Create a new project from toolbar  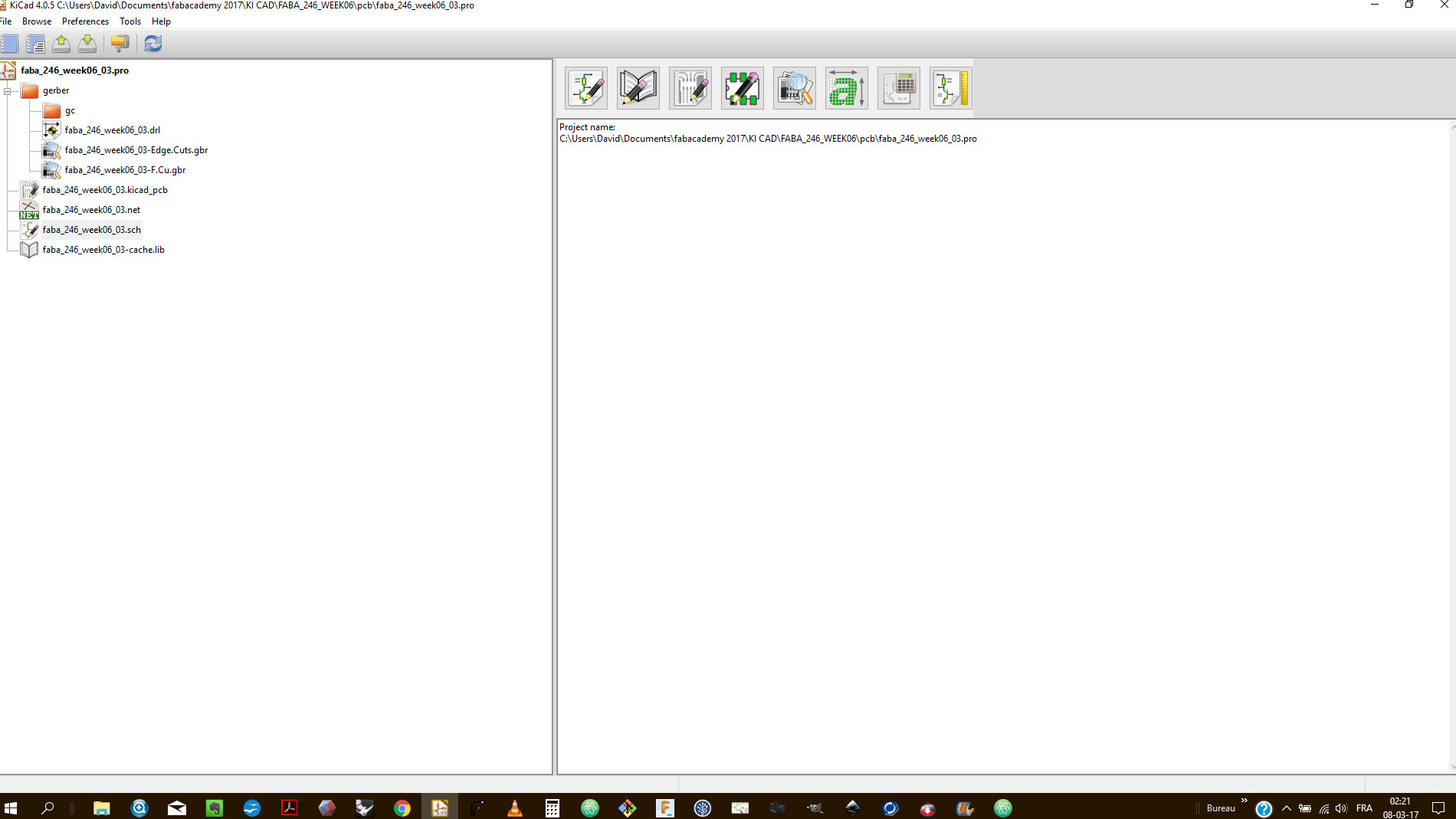pyautogui.click(x=10, y=44)
